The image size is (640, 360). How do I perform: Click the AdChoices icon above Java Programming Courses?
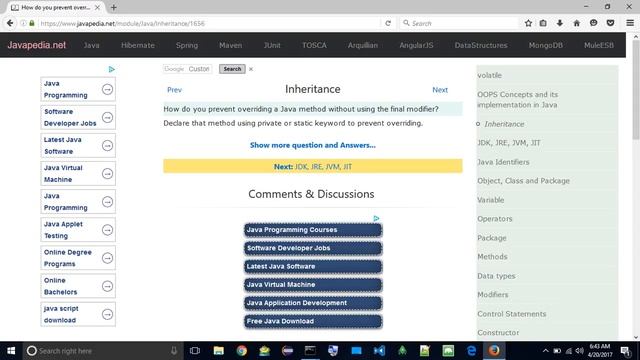[x=376, y=218]
